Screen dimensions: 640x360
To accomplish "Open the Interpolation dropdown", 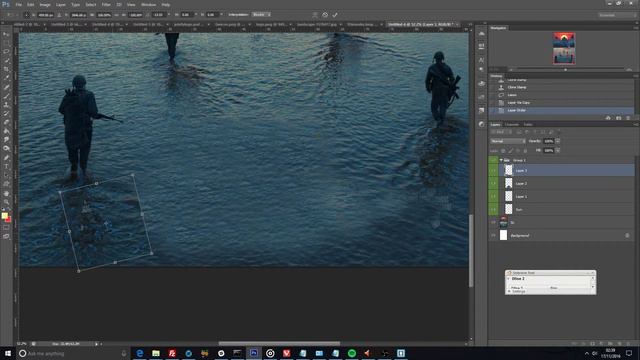I will 261,15.
